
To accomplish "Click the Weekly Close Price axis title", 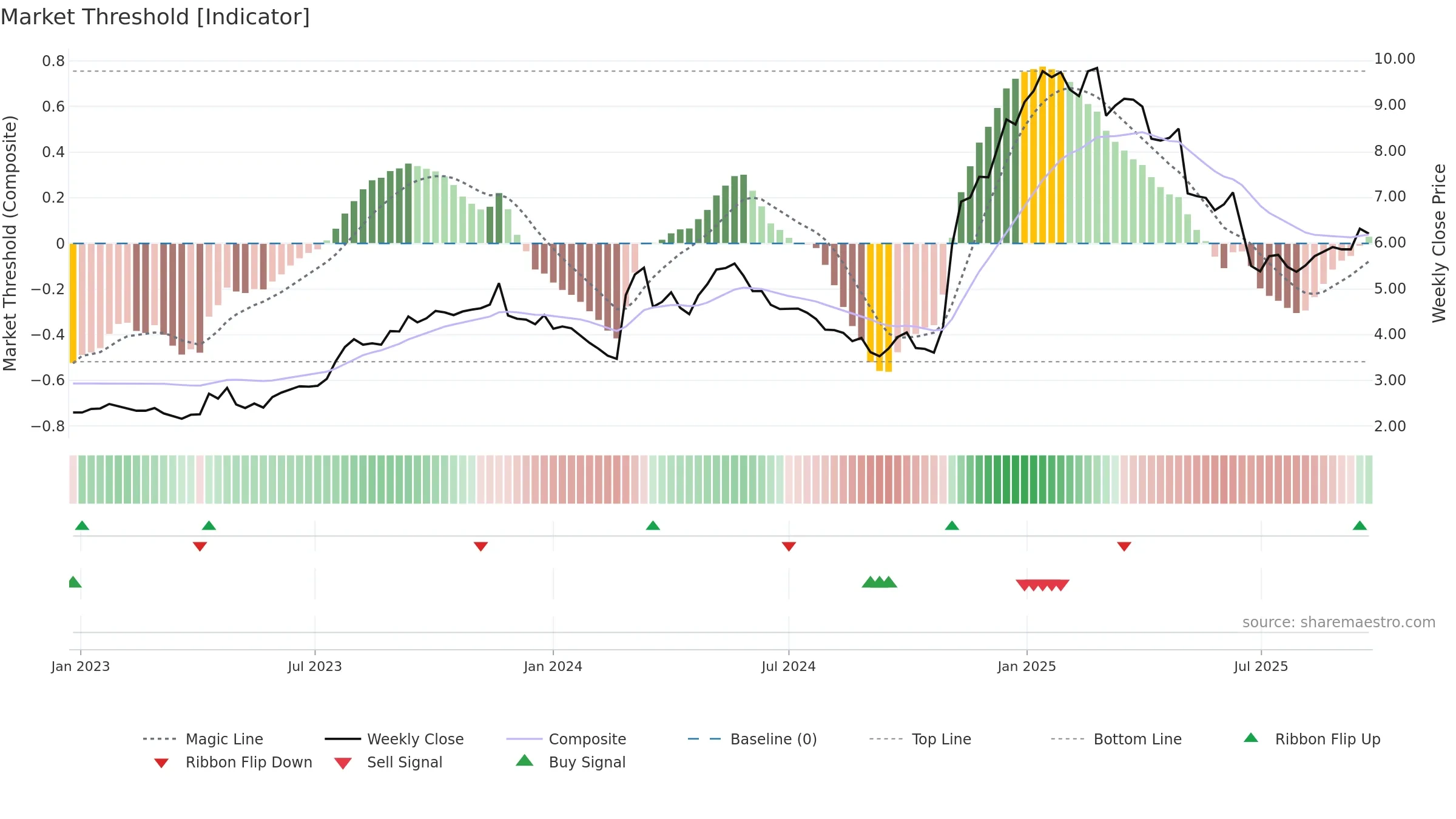I will click(x=1439, y=243).
